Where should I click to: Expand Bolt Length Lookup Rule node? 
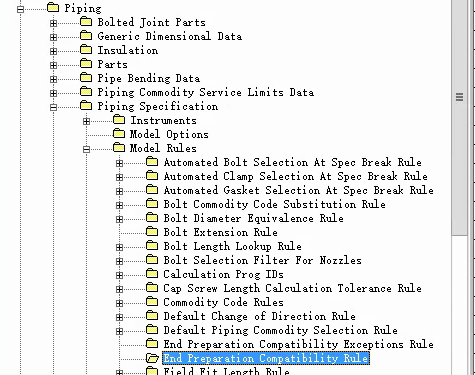pyautogui.click(x=119, y=247)
